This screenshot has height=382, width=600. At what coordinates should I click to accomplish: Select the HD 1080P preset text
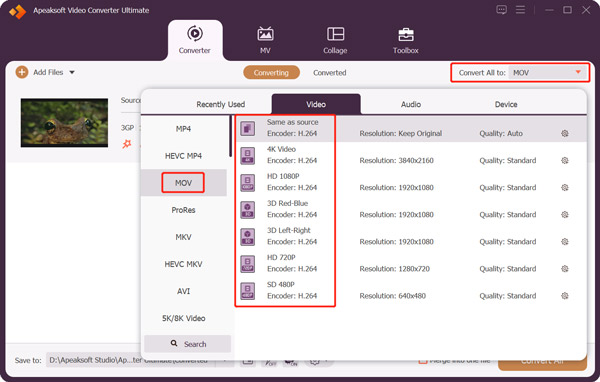pos(283,176)
